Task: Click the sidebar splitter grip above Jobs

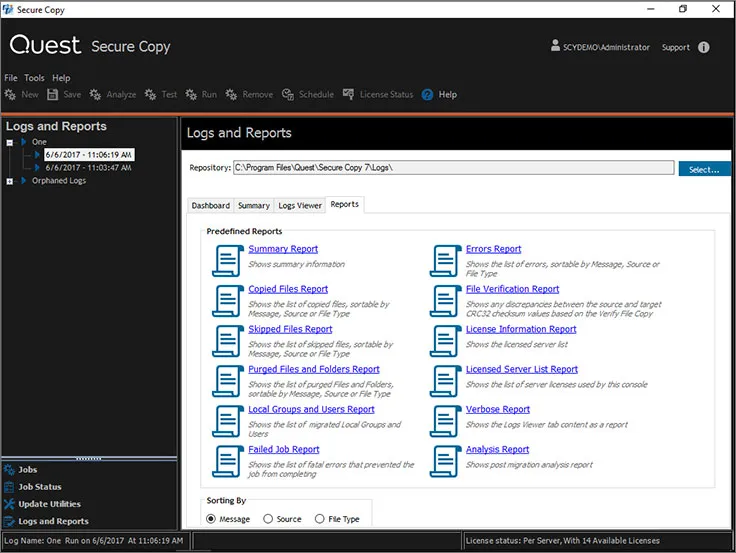Action: point(89,459)
